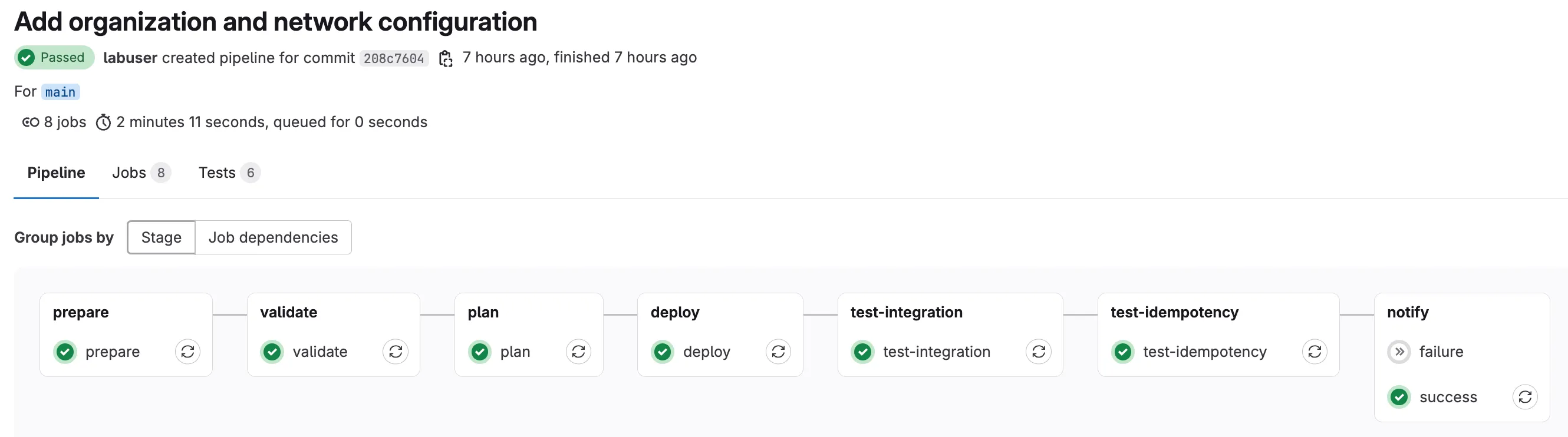Group jobs by Job dependencies
The height and width of the screenshot is (437, 1568).
point(273,237)
